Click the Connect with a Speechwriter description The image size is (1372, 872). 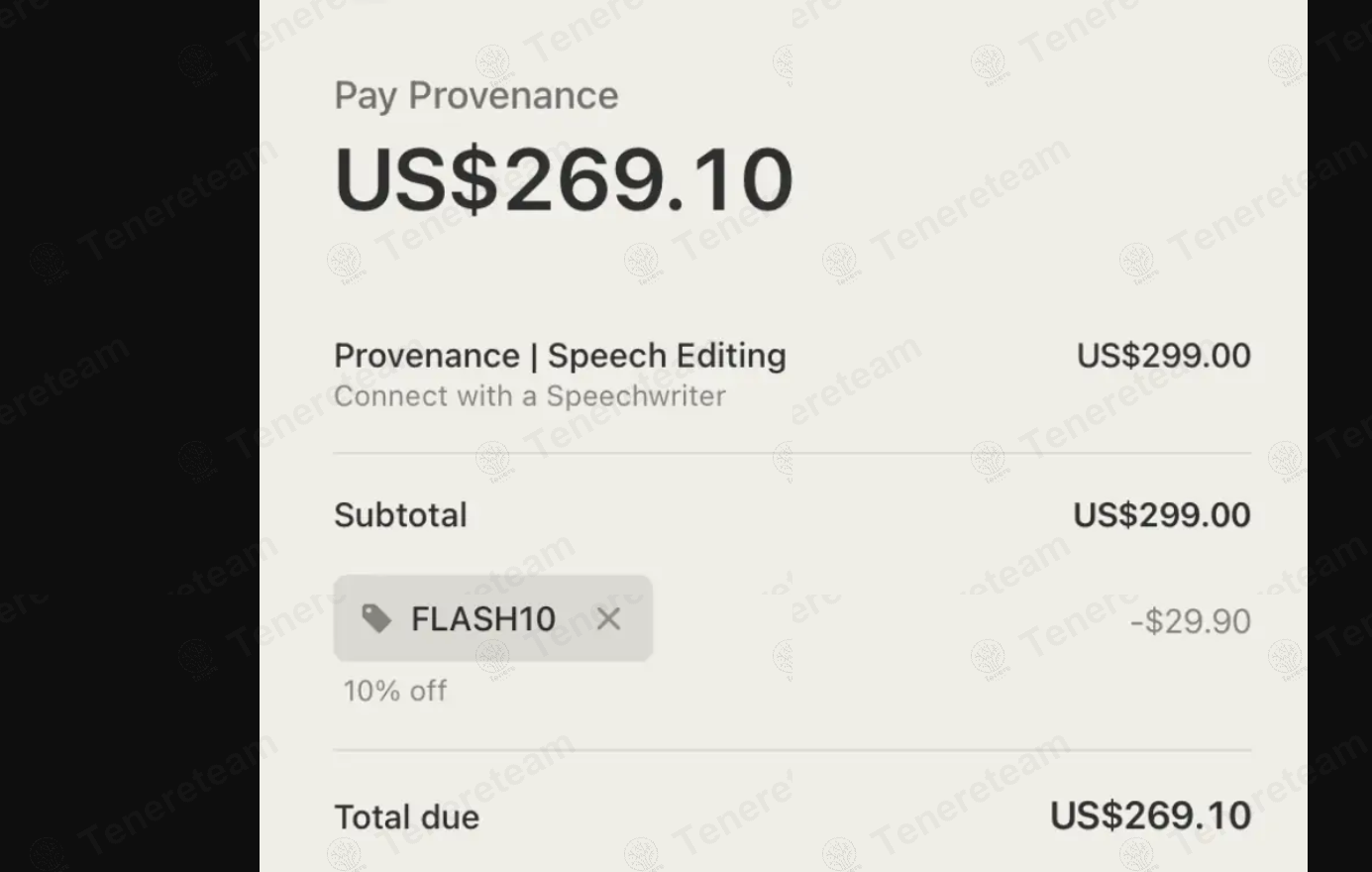coord(529,396)
